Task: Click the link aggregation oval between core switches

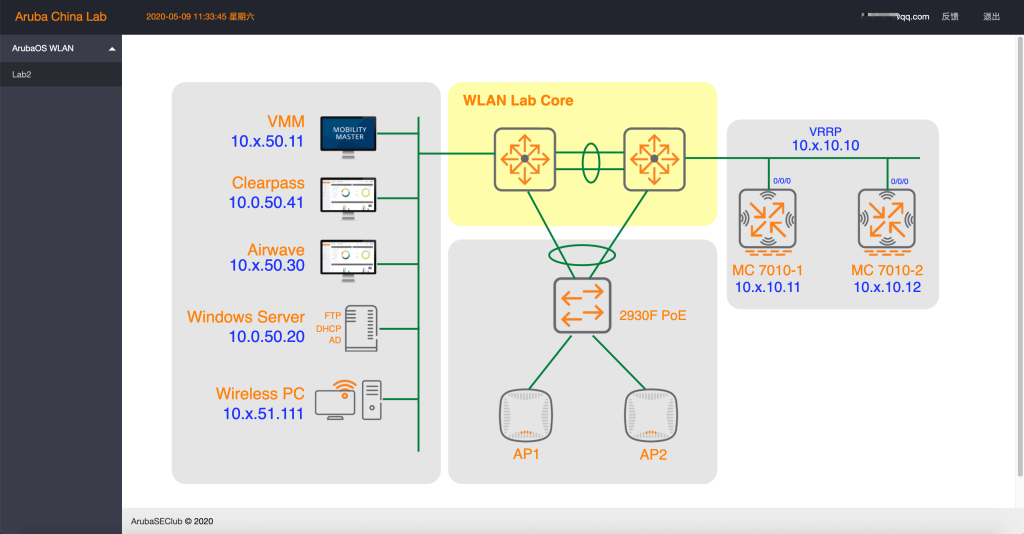Action: click(591, 163)
